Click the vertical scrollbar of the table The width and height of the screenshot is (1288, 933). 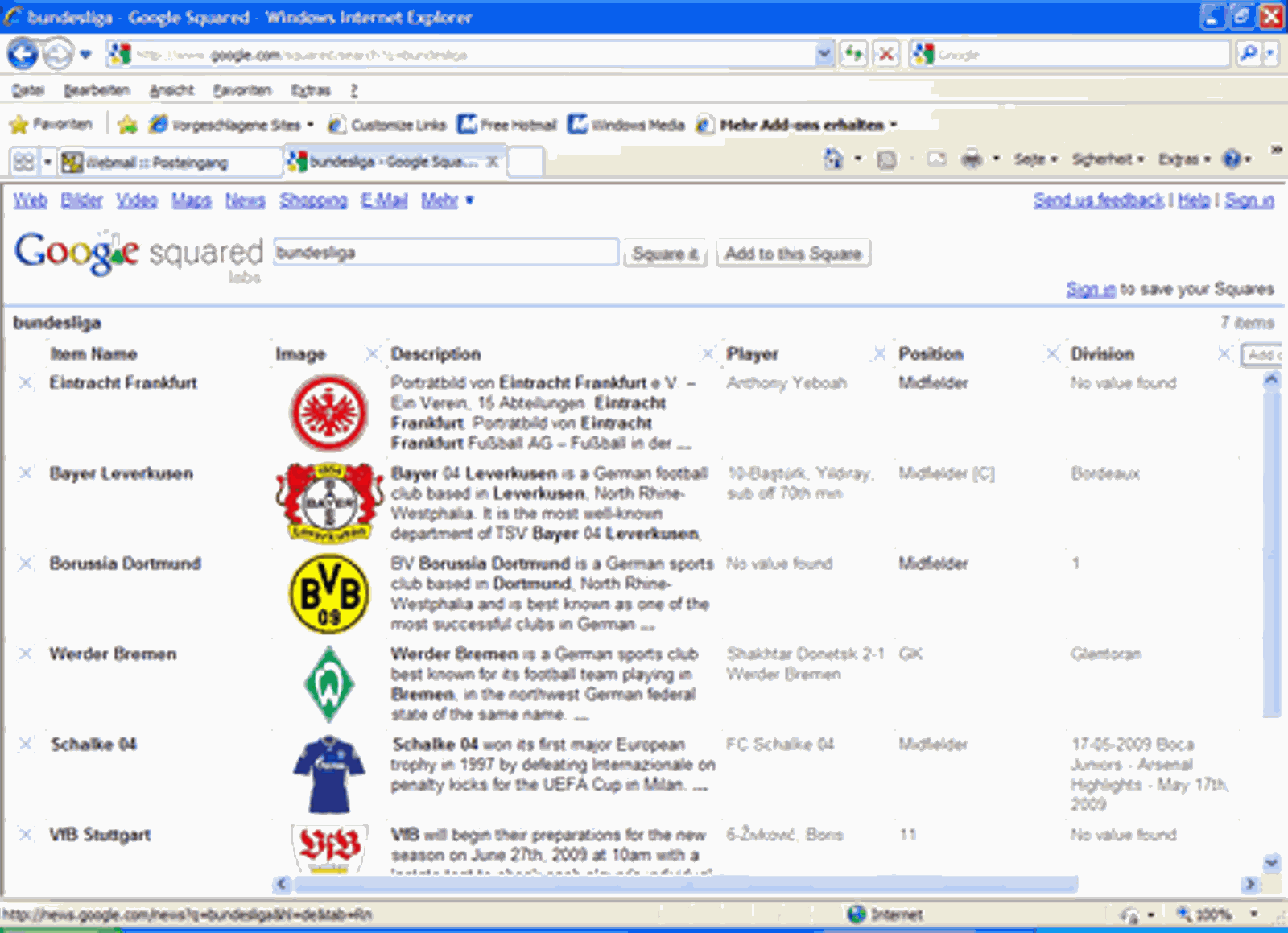tap(1271, 554)
